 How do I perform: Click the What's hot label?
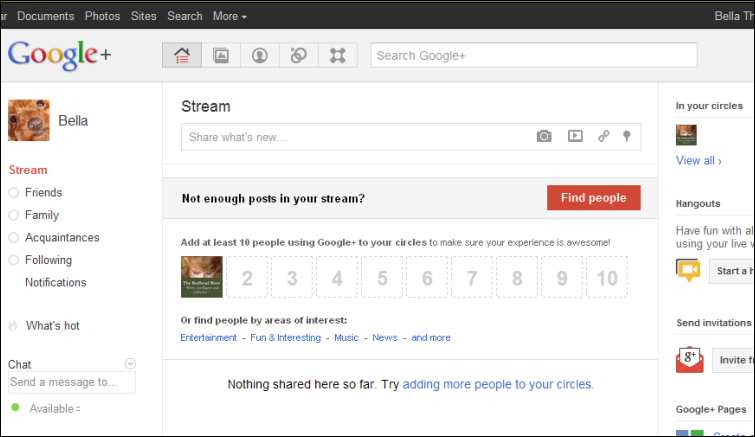tap(53, 326)
